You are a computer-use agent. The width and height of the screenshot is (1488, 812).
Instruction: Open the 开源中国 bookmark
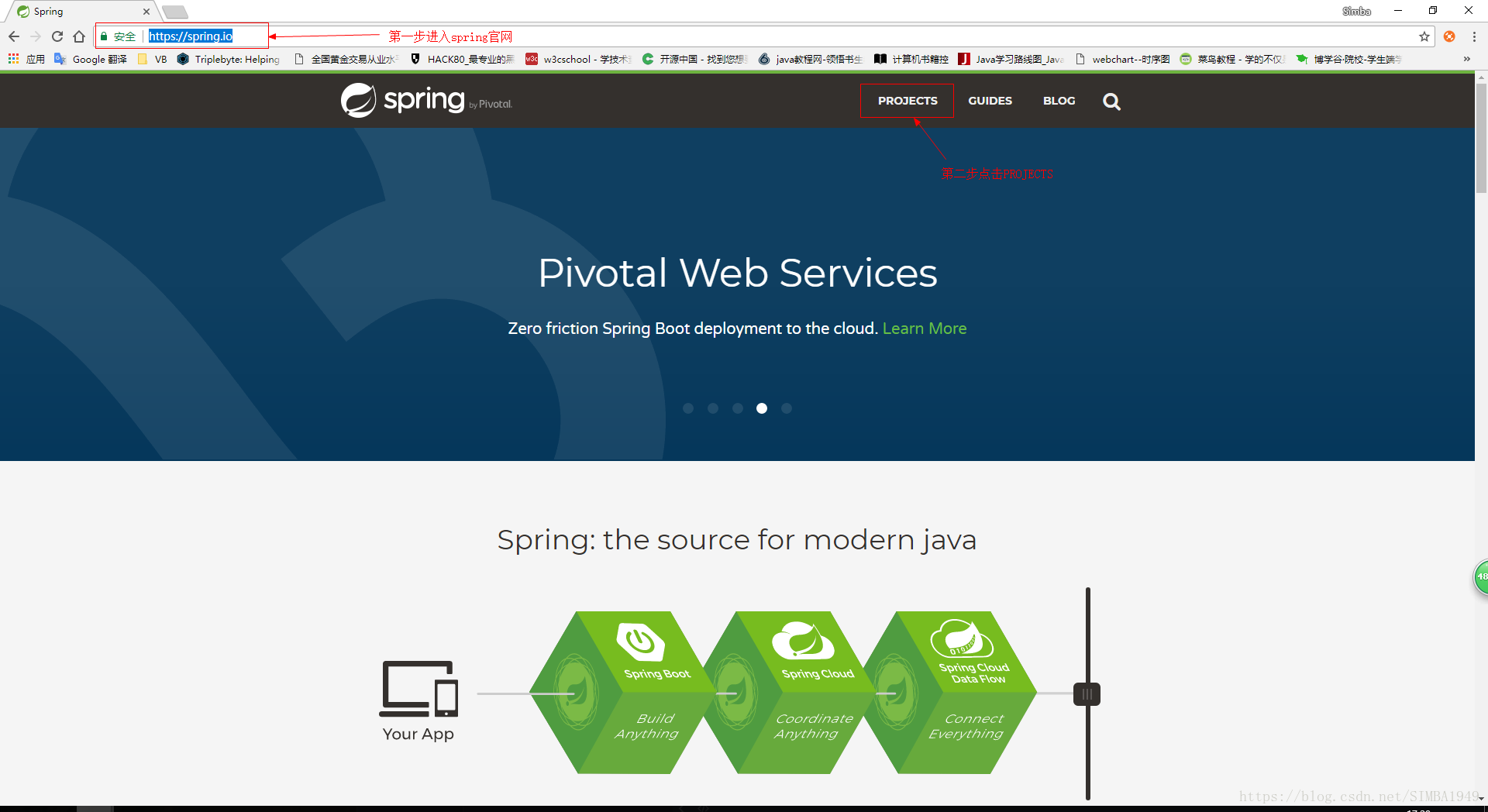coord(694,59)
